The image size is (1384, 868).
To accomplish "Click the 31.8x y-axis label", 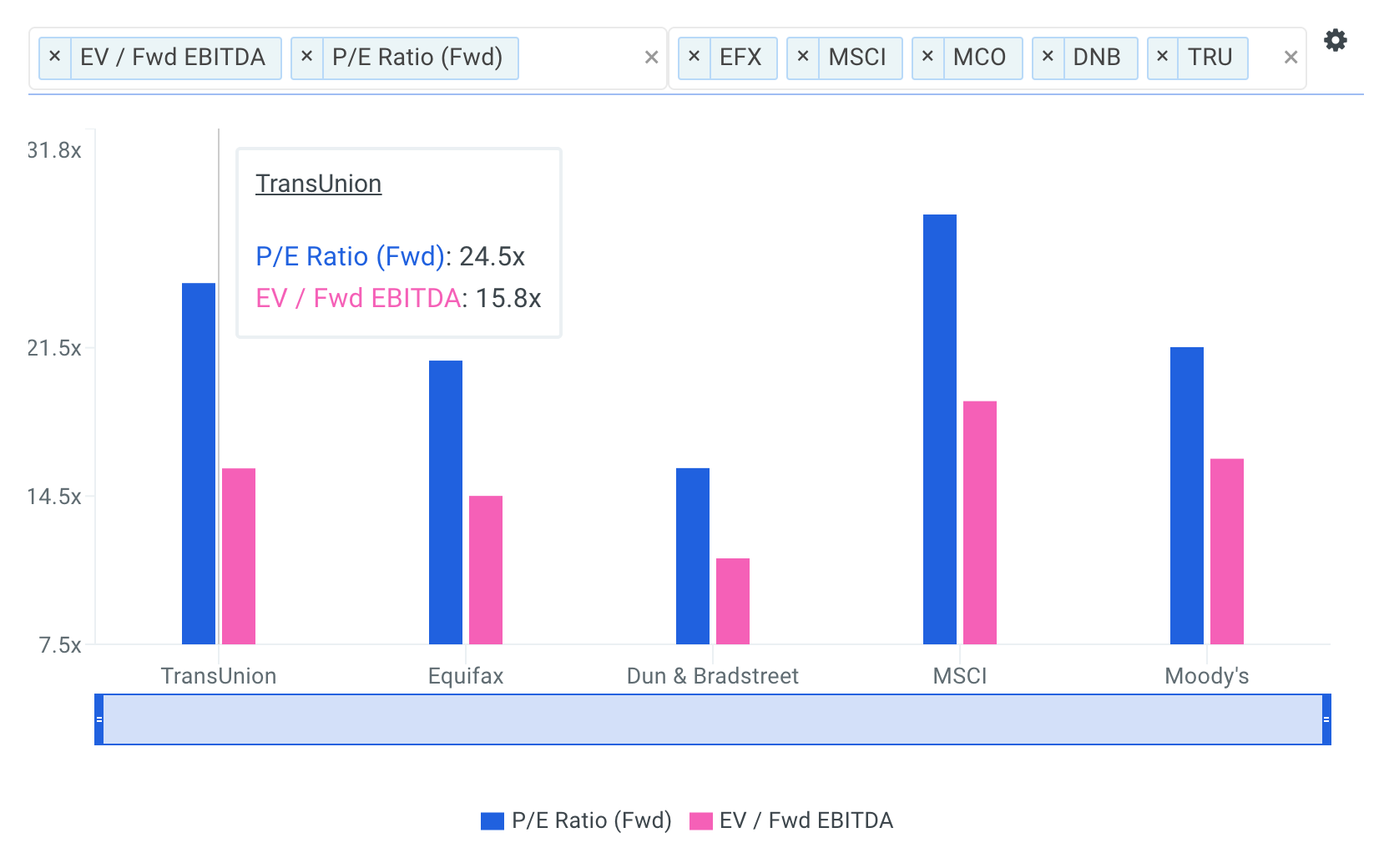I will click(54, 150).
